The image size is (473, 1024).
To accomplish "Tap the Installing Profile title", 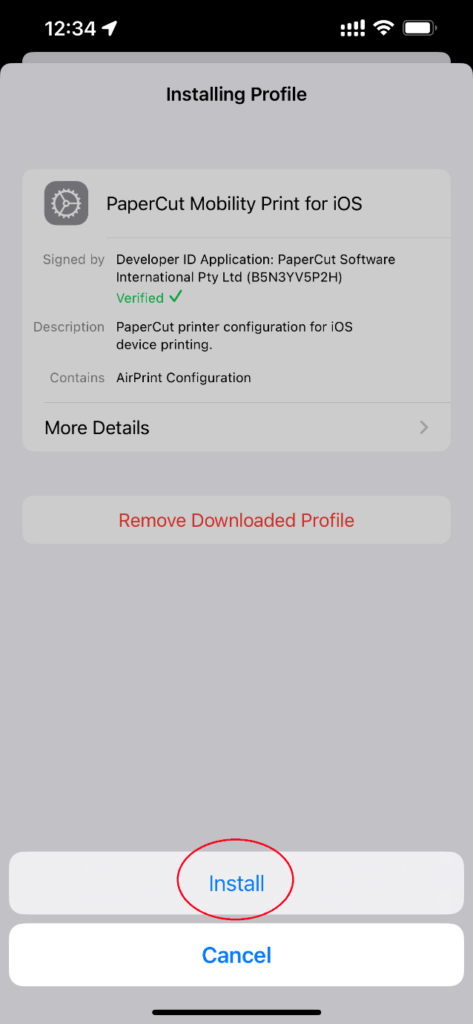I will (236, 94).
